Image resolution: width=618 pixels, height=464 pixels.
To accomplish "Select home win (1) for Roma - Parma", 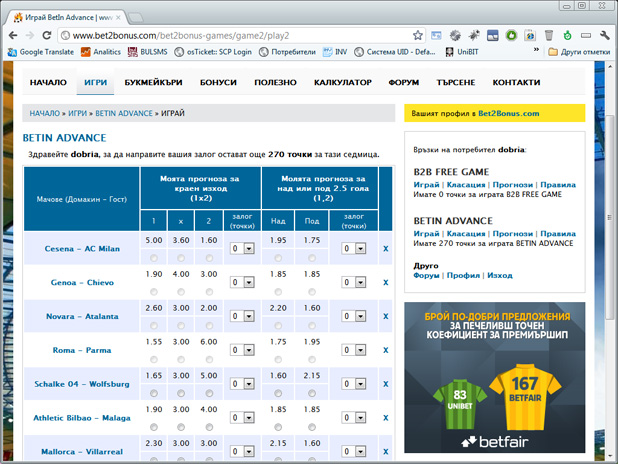I will (x=154, y=360).
